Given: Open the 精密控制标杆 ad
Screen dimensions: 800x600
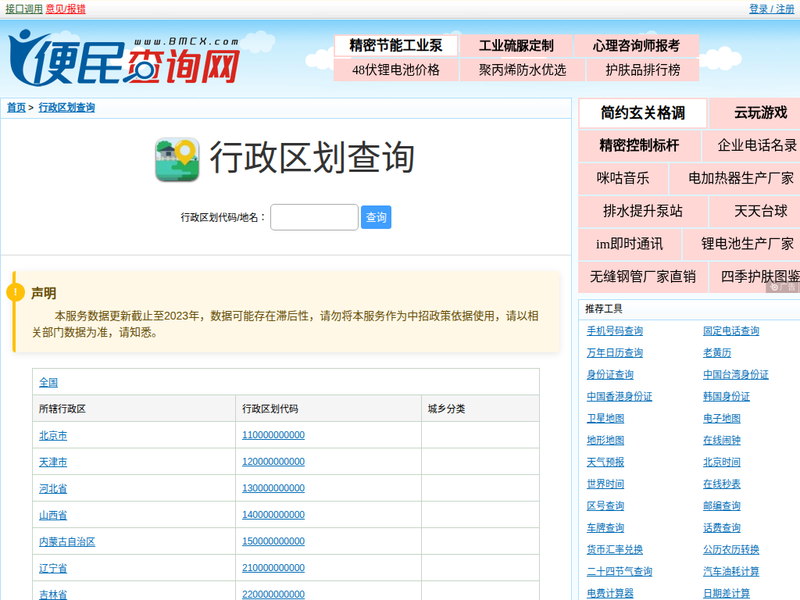Looking at the screenshot, I should (x=639, y=146).
